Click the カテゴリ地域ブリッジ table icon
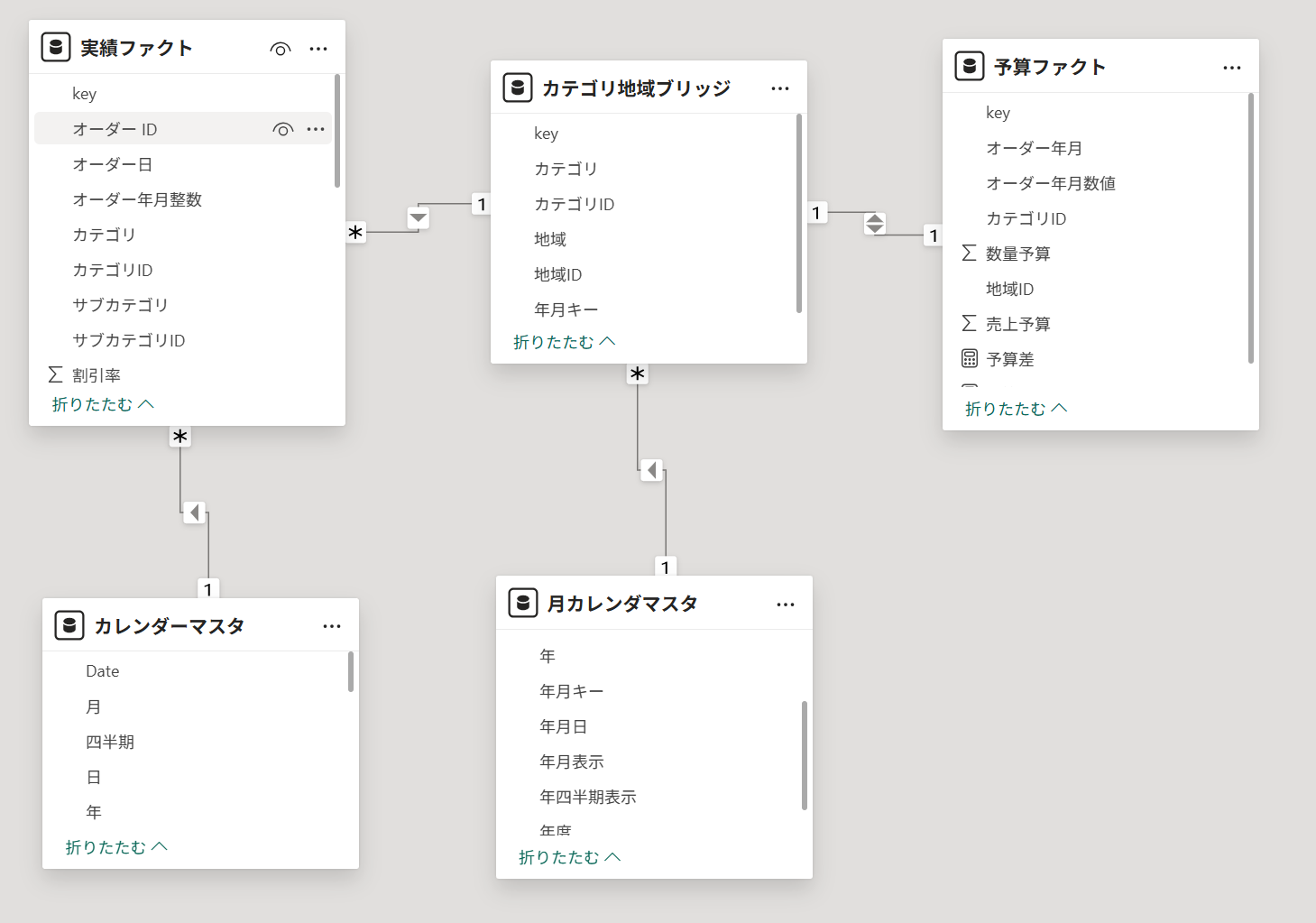The height and width of the screenshot is (923, 1316). coord(518,88)
